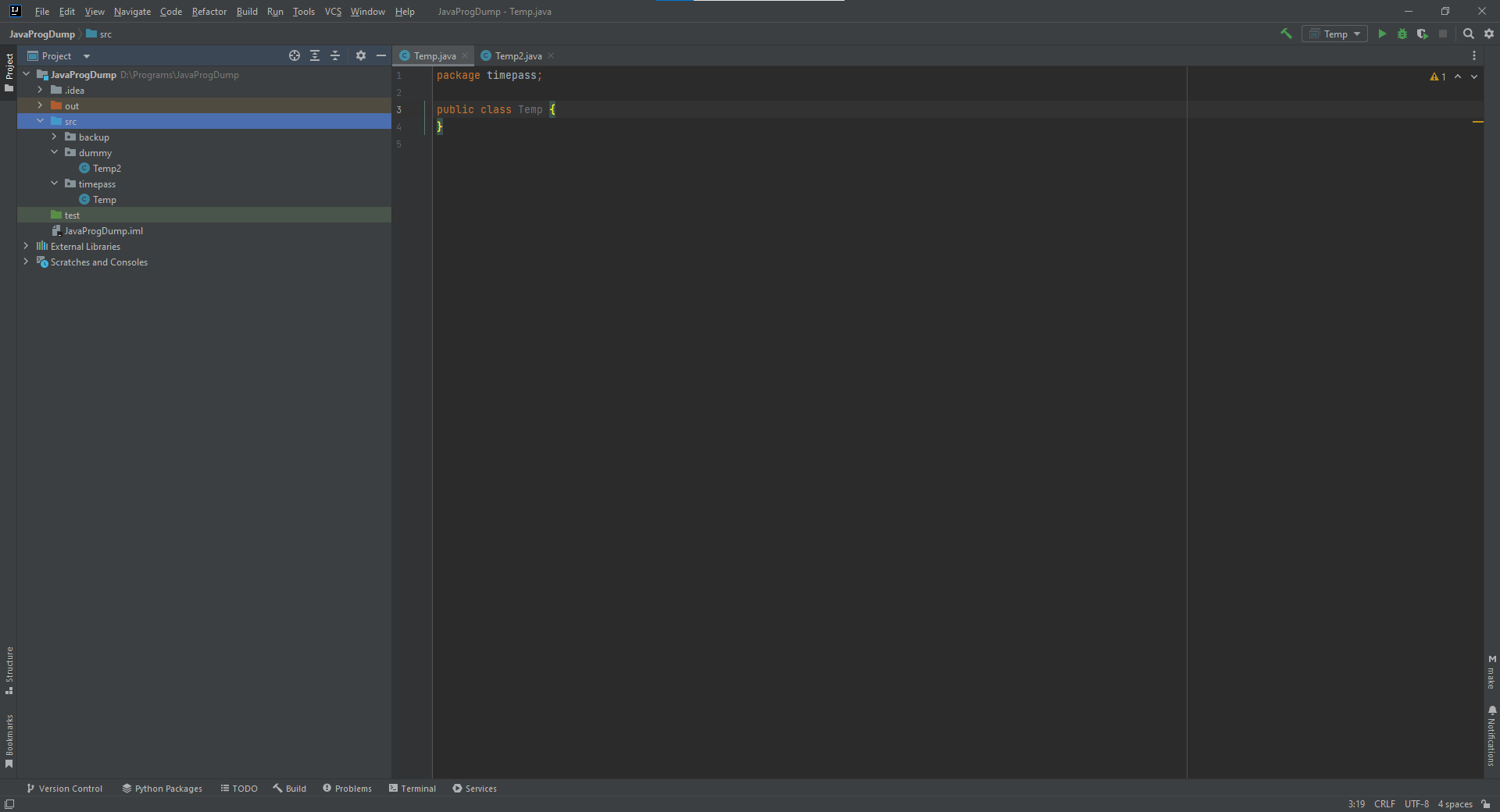This screenshot has width=1500, height=812.
Task: Select the test folder
Action: [x=72, y=215]
